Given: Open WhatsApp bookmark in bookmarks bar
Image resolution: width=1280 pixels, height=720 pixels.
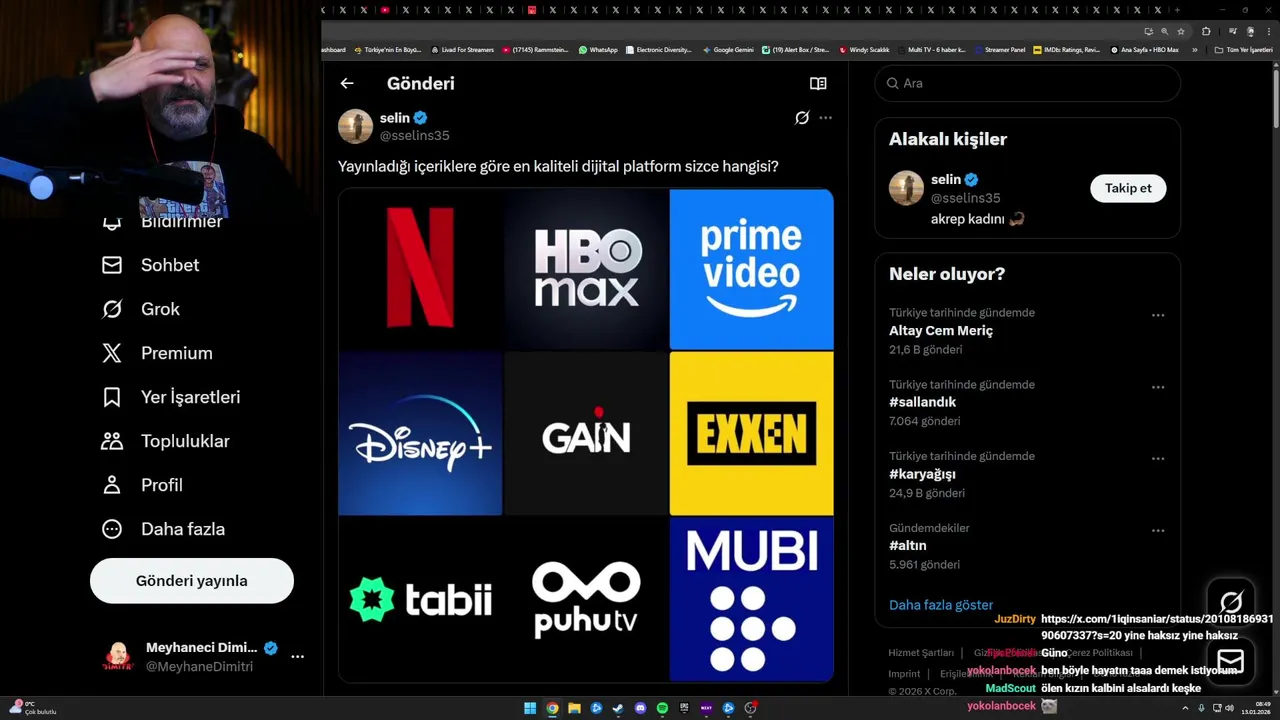Looking at the screenshot, I should pyautogui.click(x=598, y=49).
